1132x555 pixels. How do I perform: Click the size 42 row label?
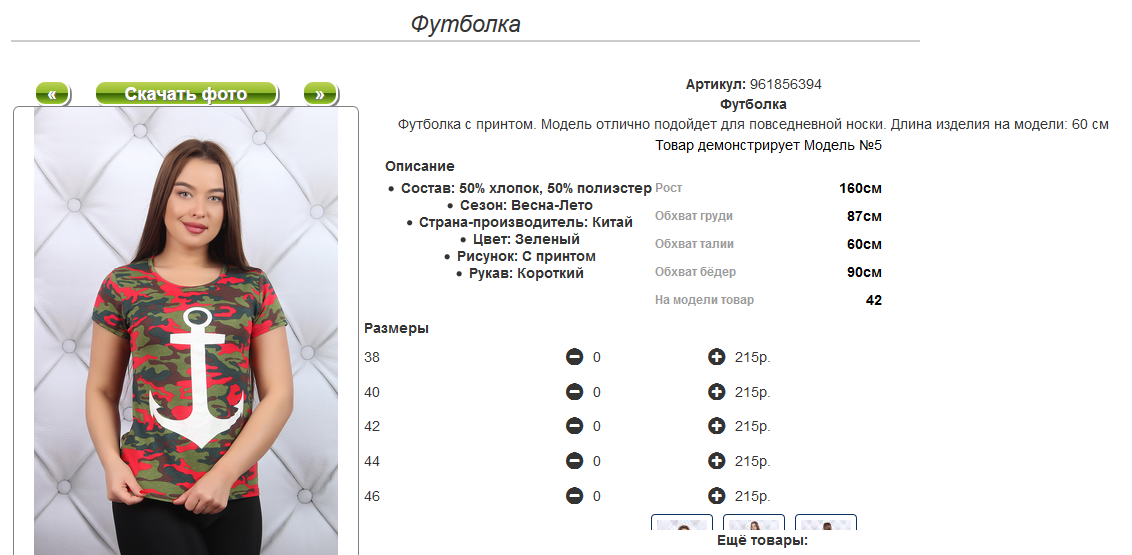tap(373, 427)
